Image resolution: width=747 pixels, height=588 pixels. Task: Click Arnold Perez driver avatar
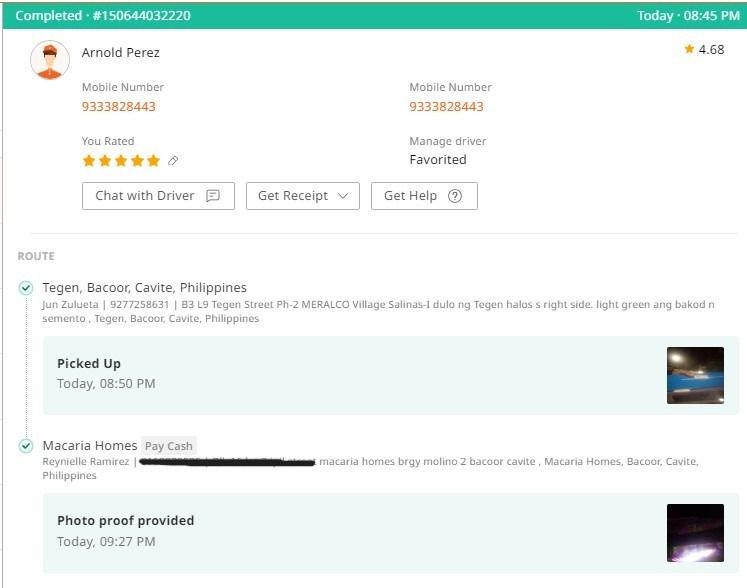pyautogui.click(x=50, y=60)
